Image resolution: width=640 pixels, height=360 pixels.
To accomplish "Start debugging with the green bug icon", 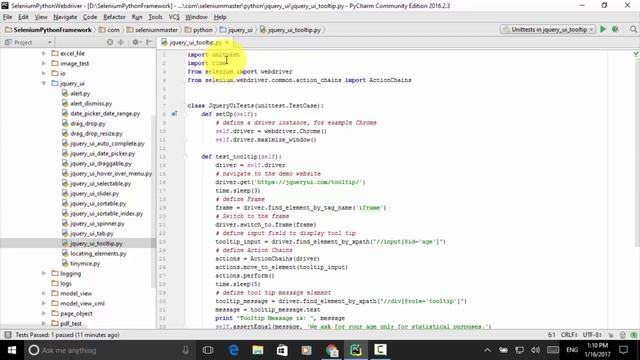I will (615, 29).
